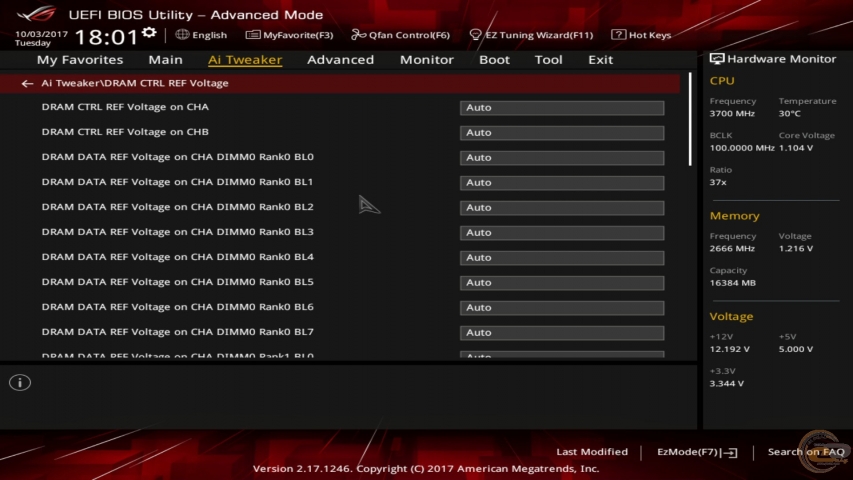
Task: Click the settings list scrollbar thumb
Action: 690,119
